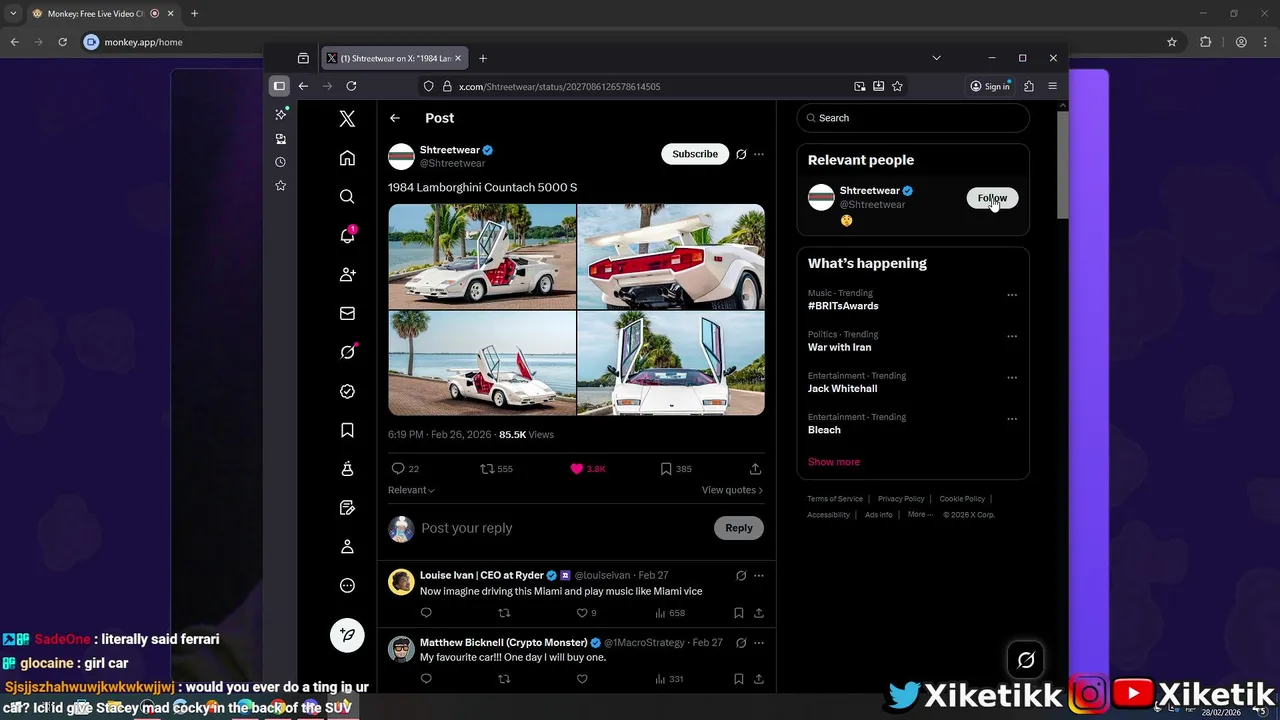1280x720 pixels.
Task: Like Matthew Bicknell's reply
Action: (582, 679)
